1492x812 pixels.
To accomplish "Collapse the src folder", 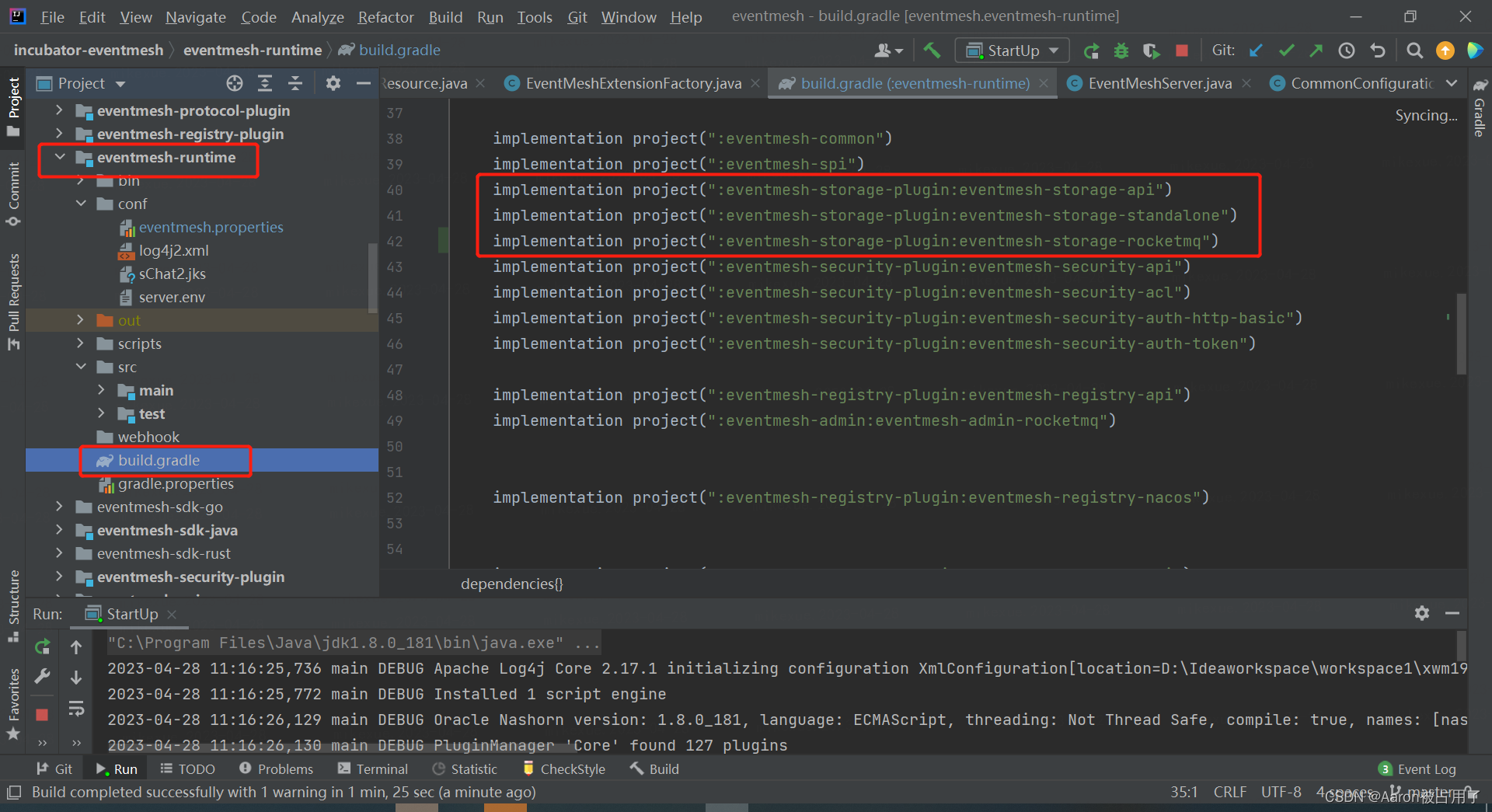I will click(x=81, y=367).
